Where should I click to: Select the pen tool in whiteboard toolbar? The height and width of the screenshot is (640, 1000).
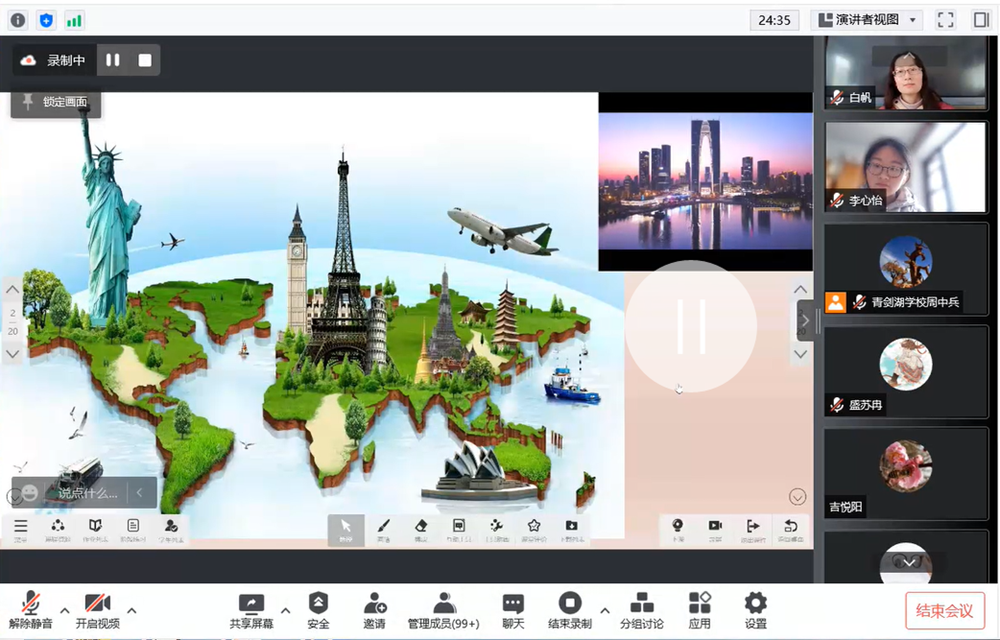383,529
